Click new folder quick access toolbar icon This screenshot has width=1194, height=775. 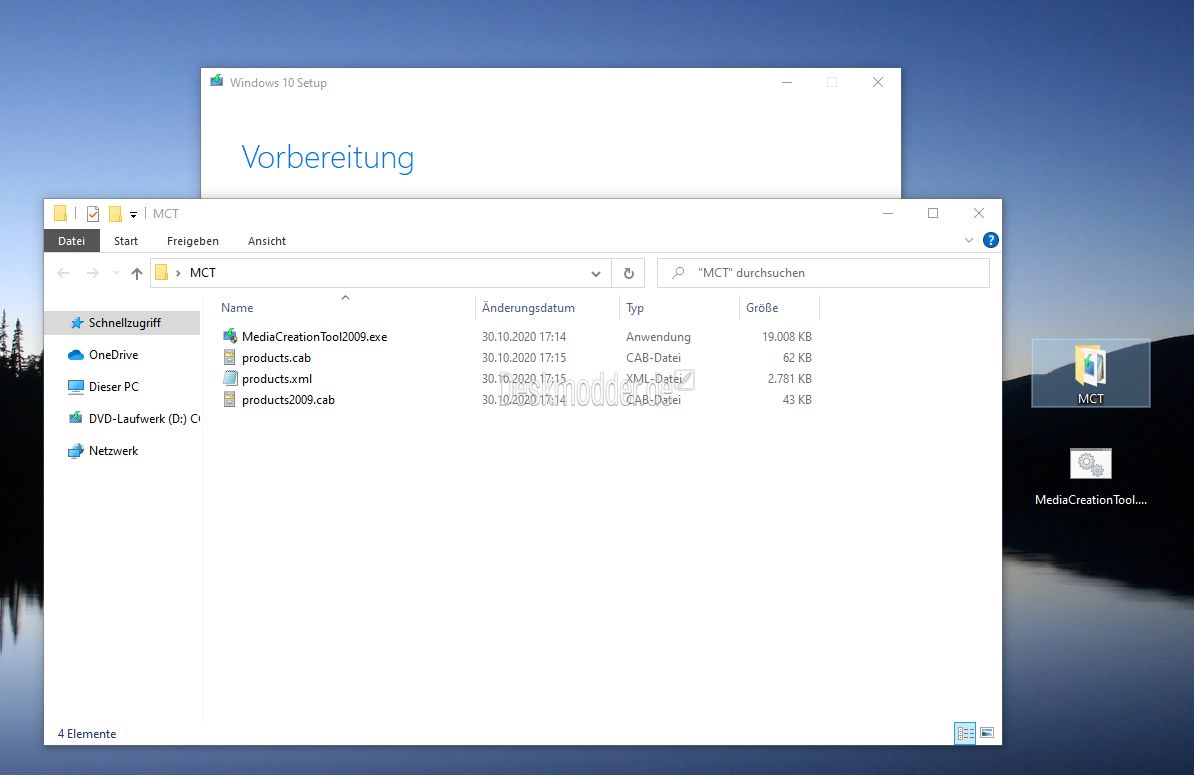click(x=115, y=214)
